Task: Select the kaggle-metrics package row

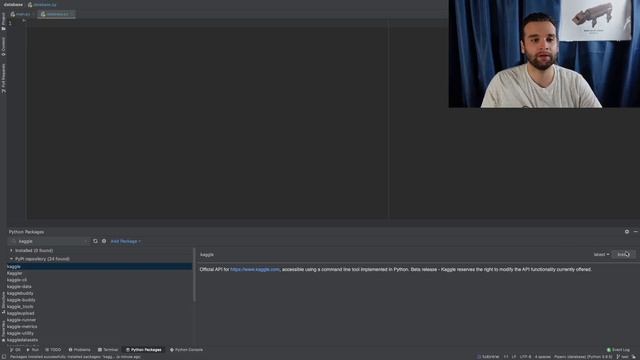Action: (99, 327)
